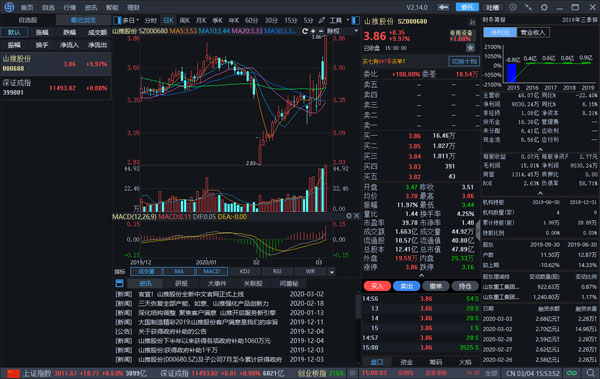Click 切换十档 to switch depth levels
This screenshot has width=600, height=379.
pyautogui.click(x=463, y=61)
